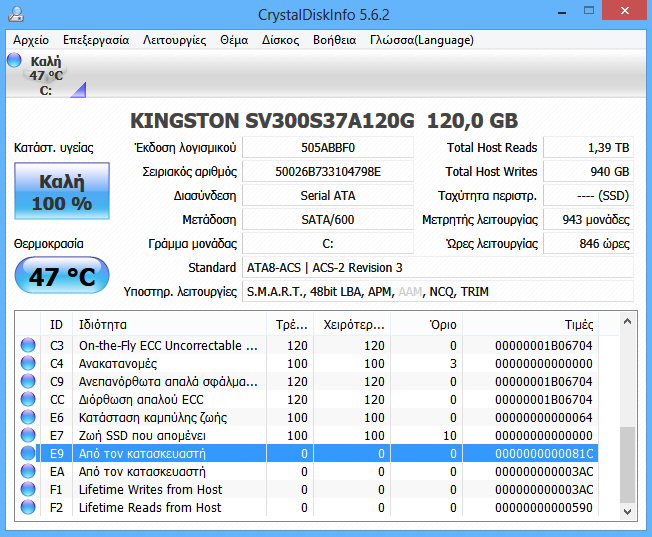Click the scroll up arrow of attribute list
Screen dimensions: 652x537
tap(627, 321)
